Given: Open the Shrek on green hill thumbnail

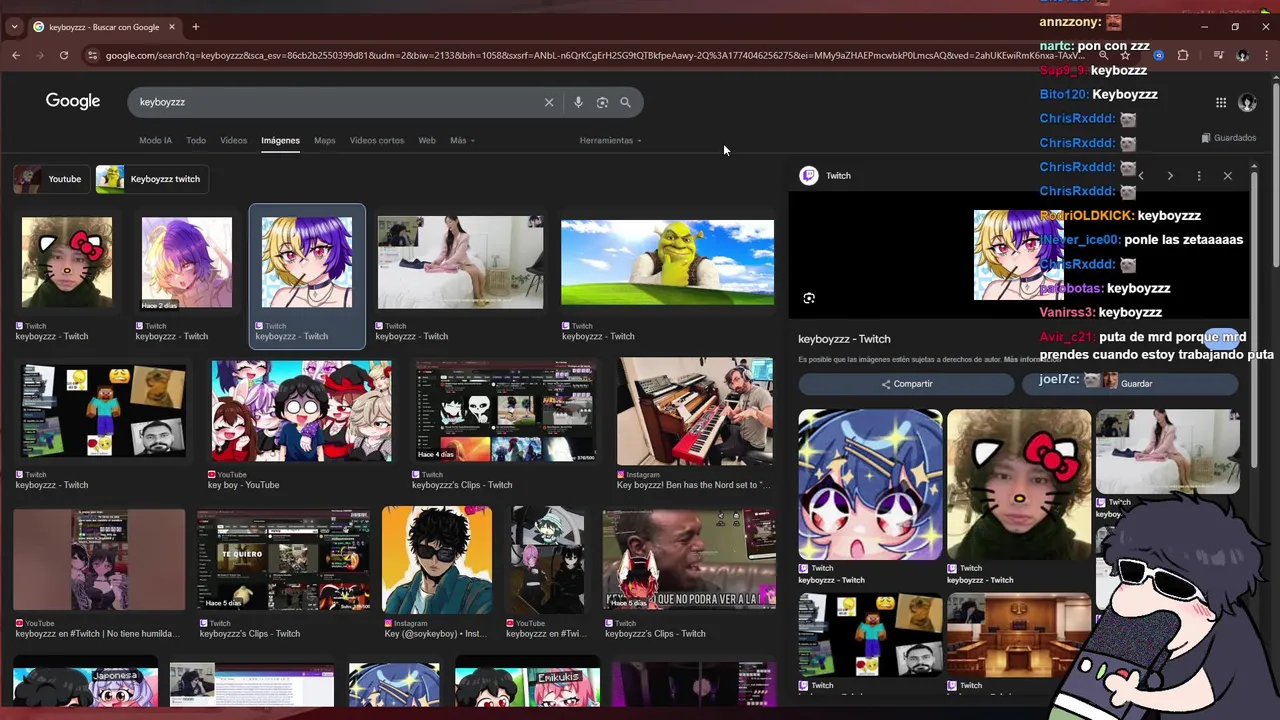Looking at the screenshot, I should [667, 262].
